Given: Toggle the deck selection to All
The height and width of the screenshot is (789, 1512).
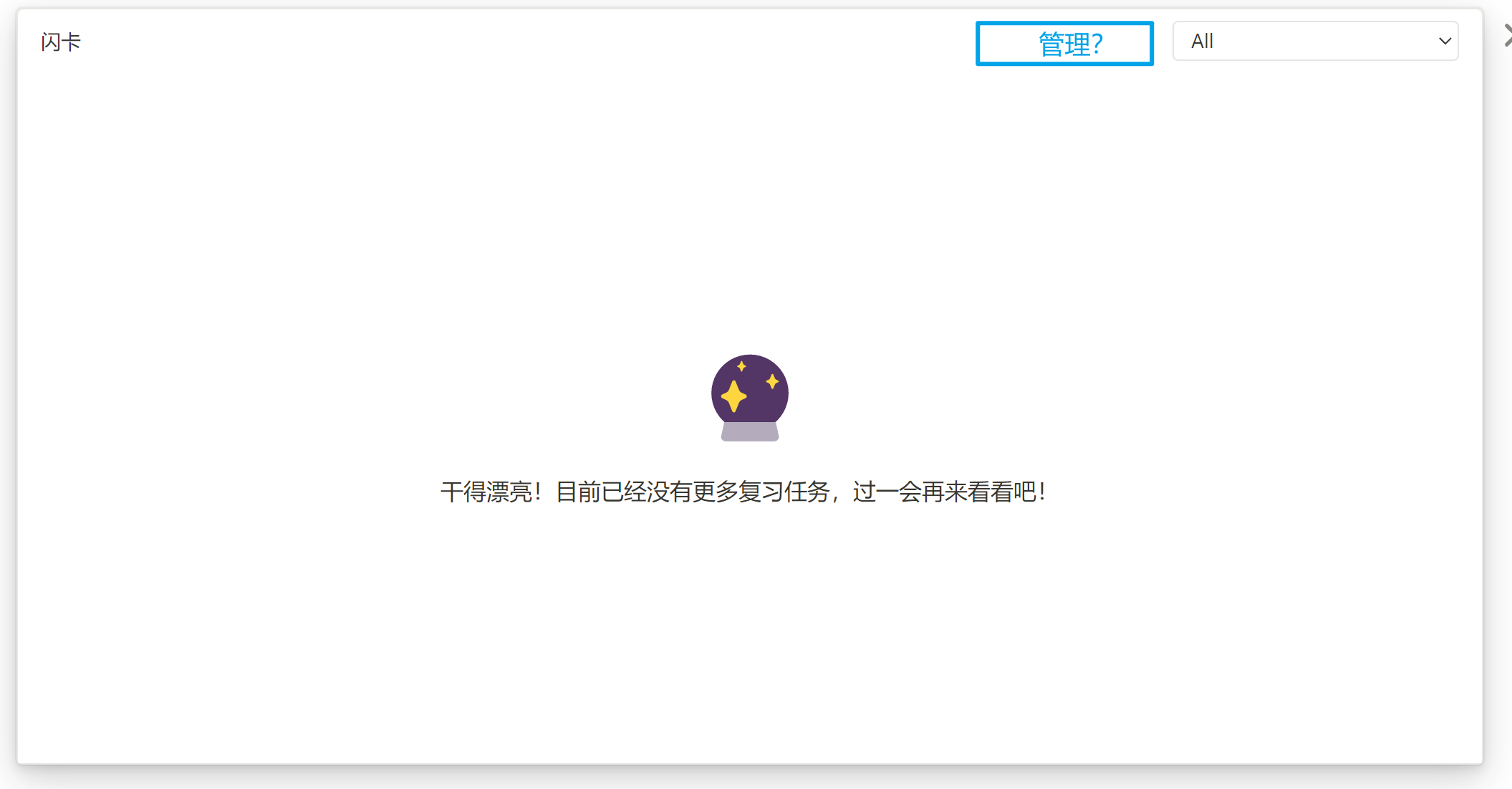Looking at the screenshot, I should click(x=1315, y=41).
